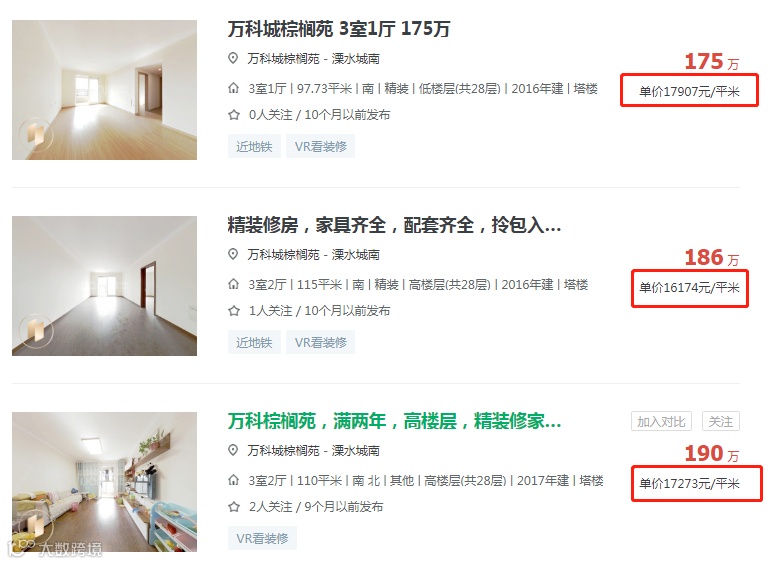Open green title 万科棕榈苑，满两年
Viewport: 780px width, 564px height.
394,421
